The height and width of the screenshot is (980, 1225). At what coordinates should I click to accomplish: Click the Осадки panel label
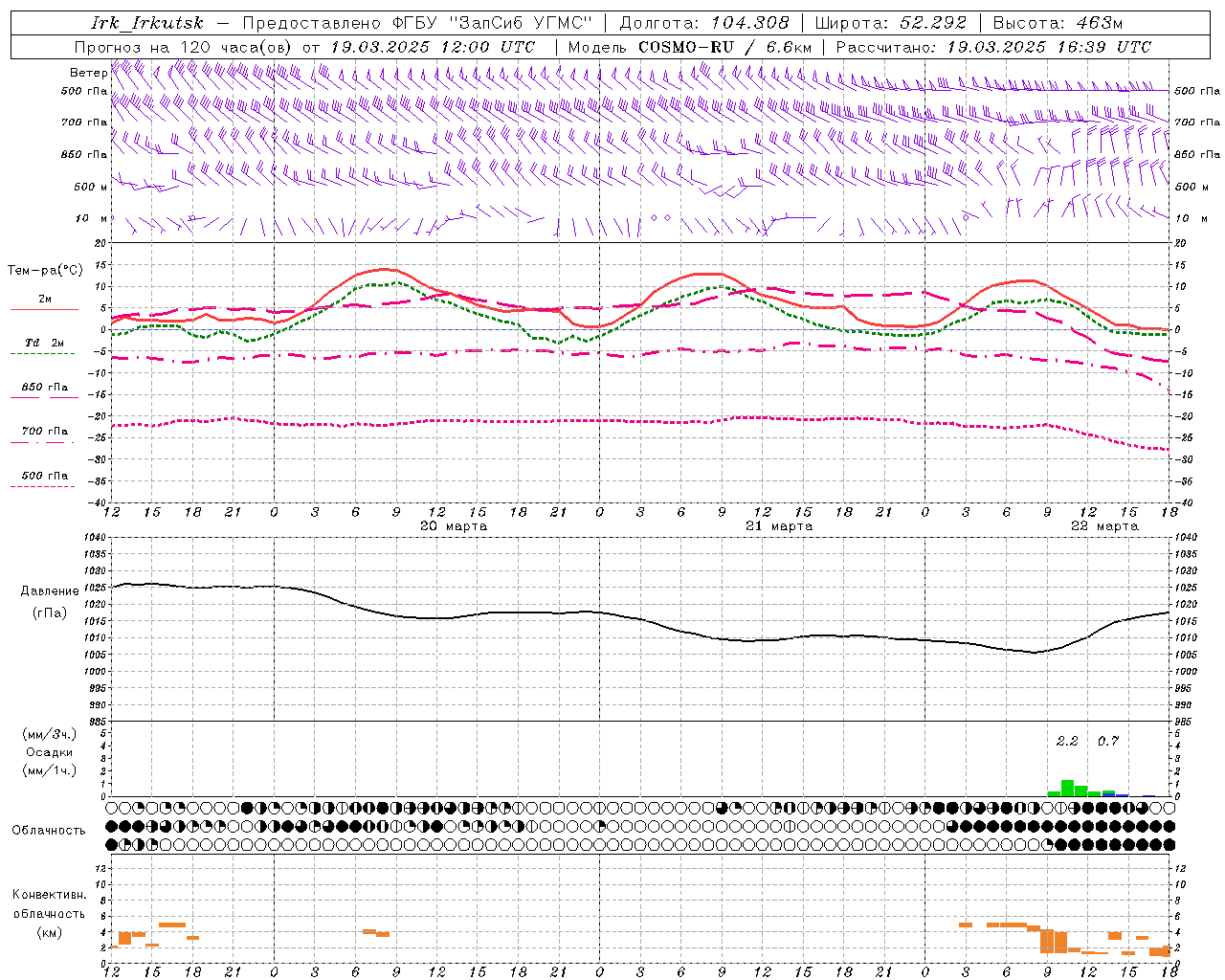coord(50,752)
